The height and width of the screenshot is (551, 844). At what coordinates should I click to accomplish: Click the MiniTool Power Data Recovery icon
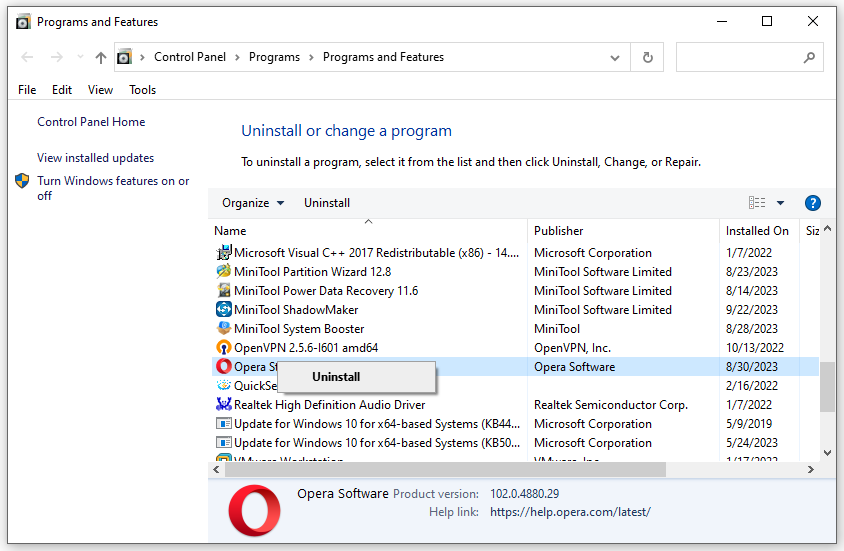pos(223,291)
